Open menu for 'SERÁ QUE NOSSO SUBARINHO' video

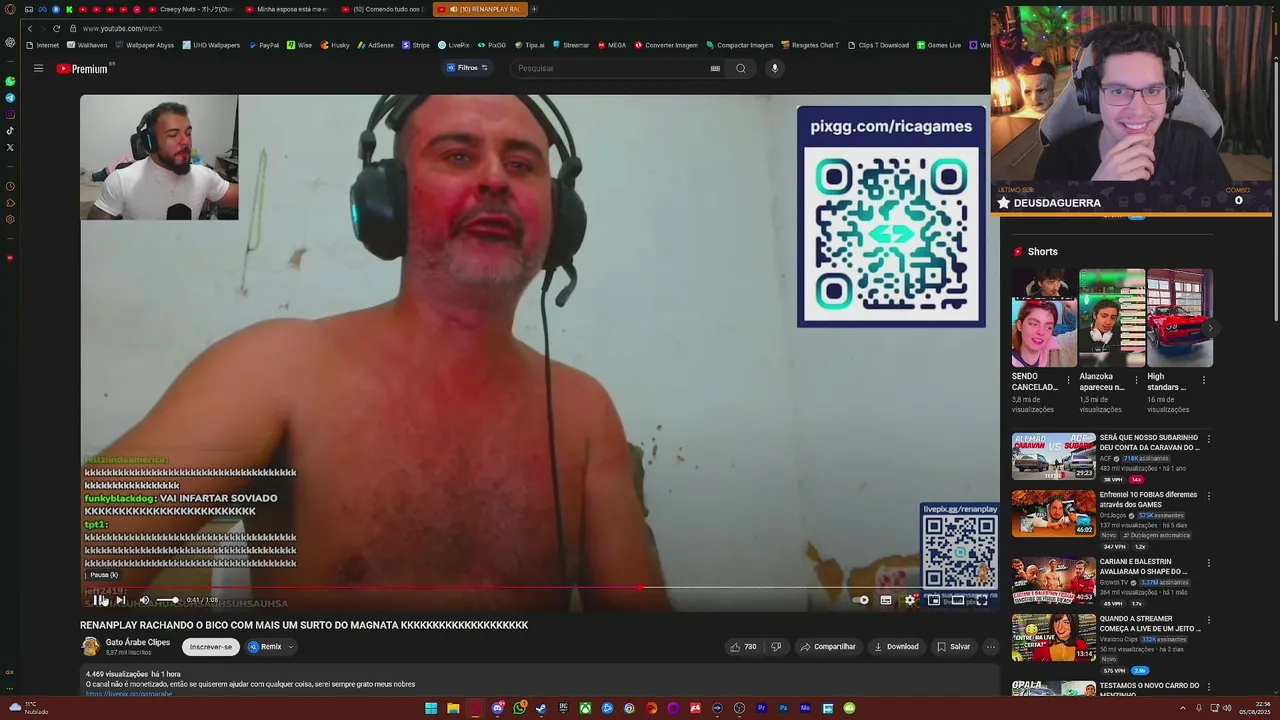(1209, 439)
